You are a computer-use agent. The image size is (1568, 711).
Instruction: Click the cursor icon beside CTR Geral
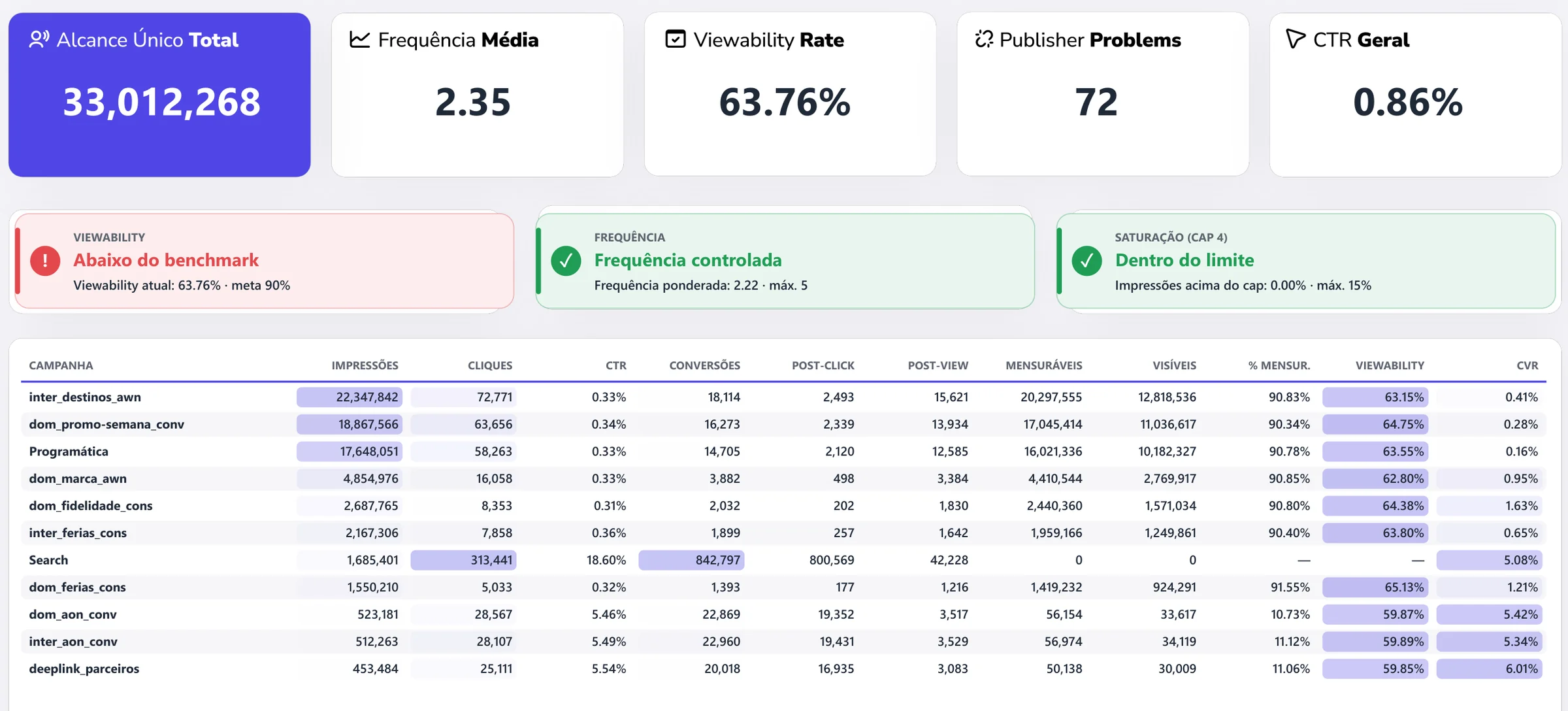click(1296, 39)
